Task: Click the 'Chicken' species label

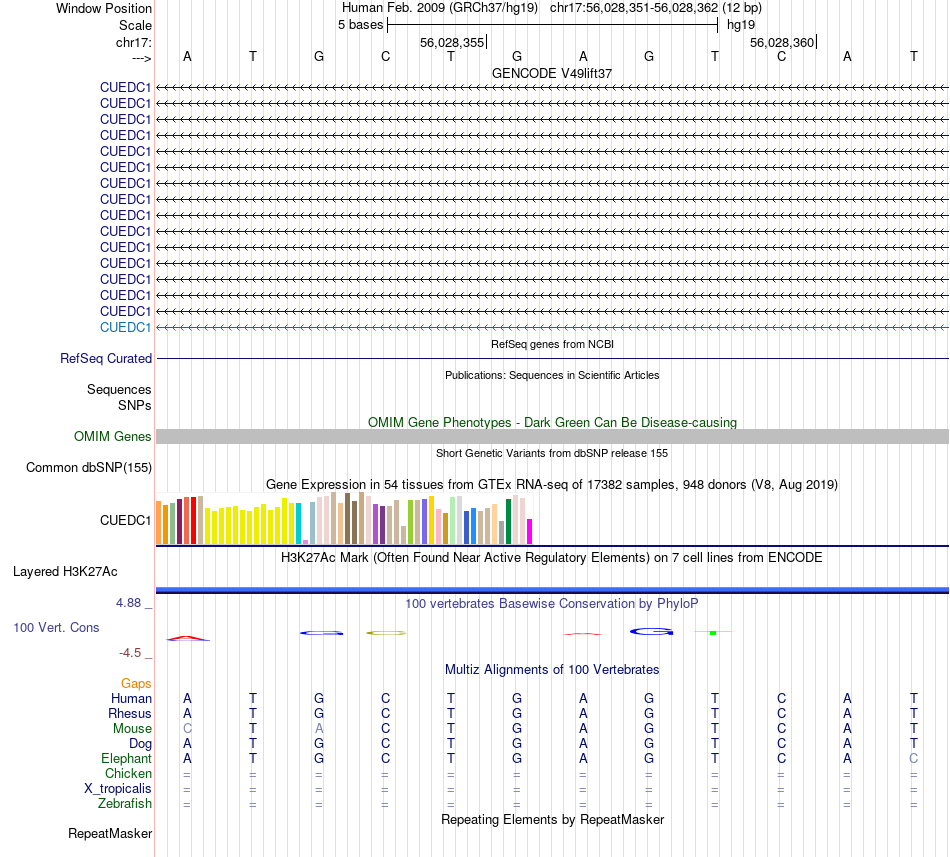Action: [128, 773]
